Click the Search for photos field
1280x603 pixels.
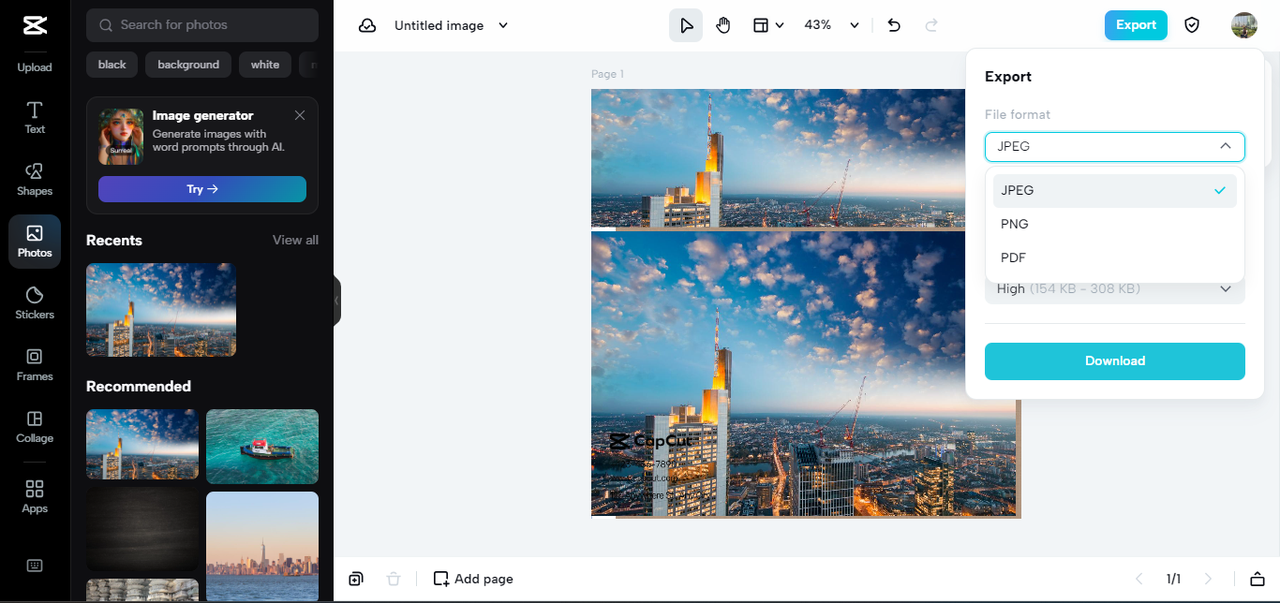202,25
